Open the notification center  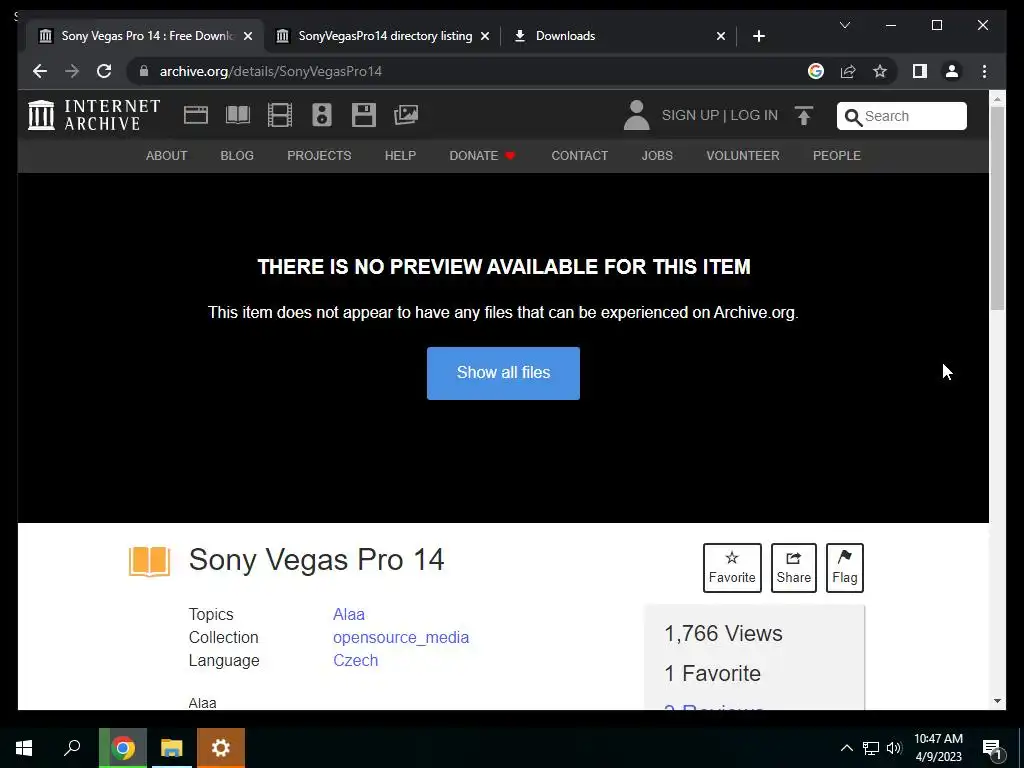coord(992,750)
